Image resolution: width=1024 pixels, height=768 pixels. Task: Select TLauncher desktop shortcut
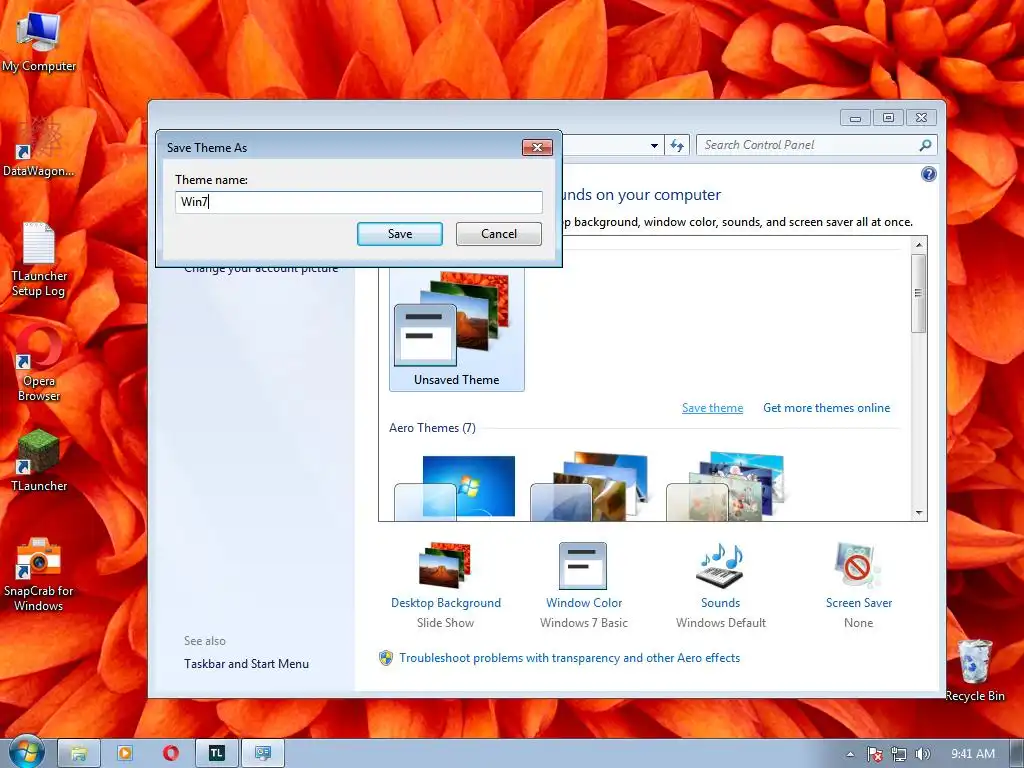point(39,461)
